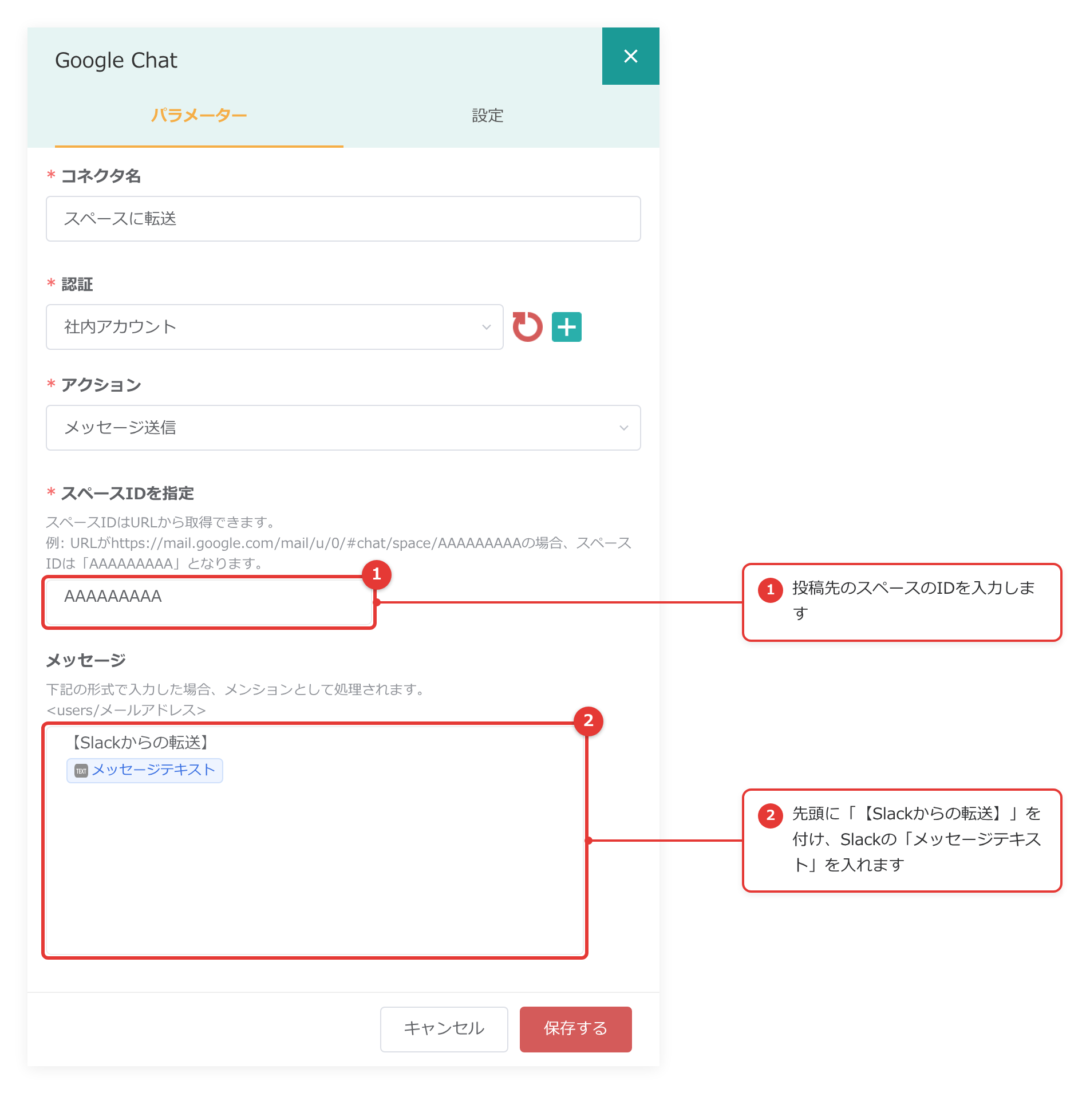The height and width of the screenshot is (1120, 1090).
Task: Open the アクション dropdown showing メッセージ送信
Action: tap(343, 428)
